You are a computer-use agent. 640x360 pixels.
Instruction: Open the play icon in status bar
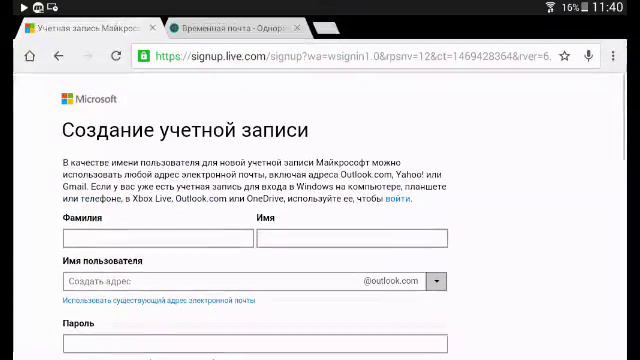point(24,7)
